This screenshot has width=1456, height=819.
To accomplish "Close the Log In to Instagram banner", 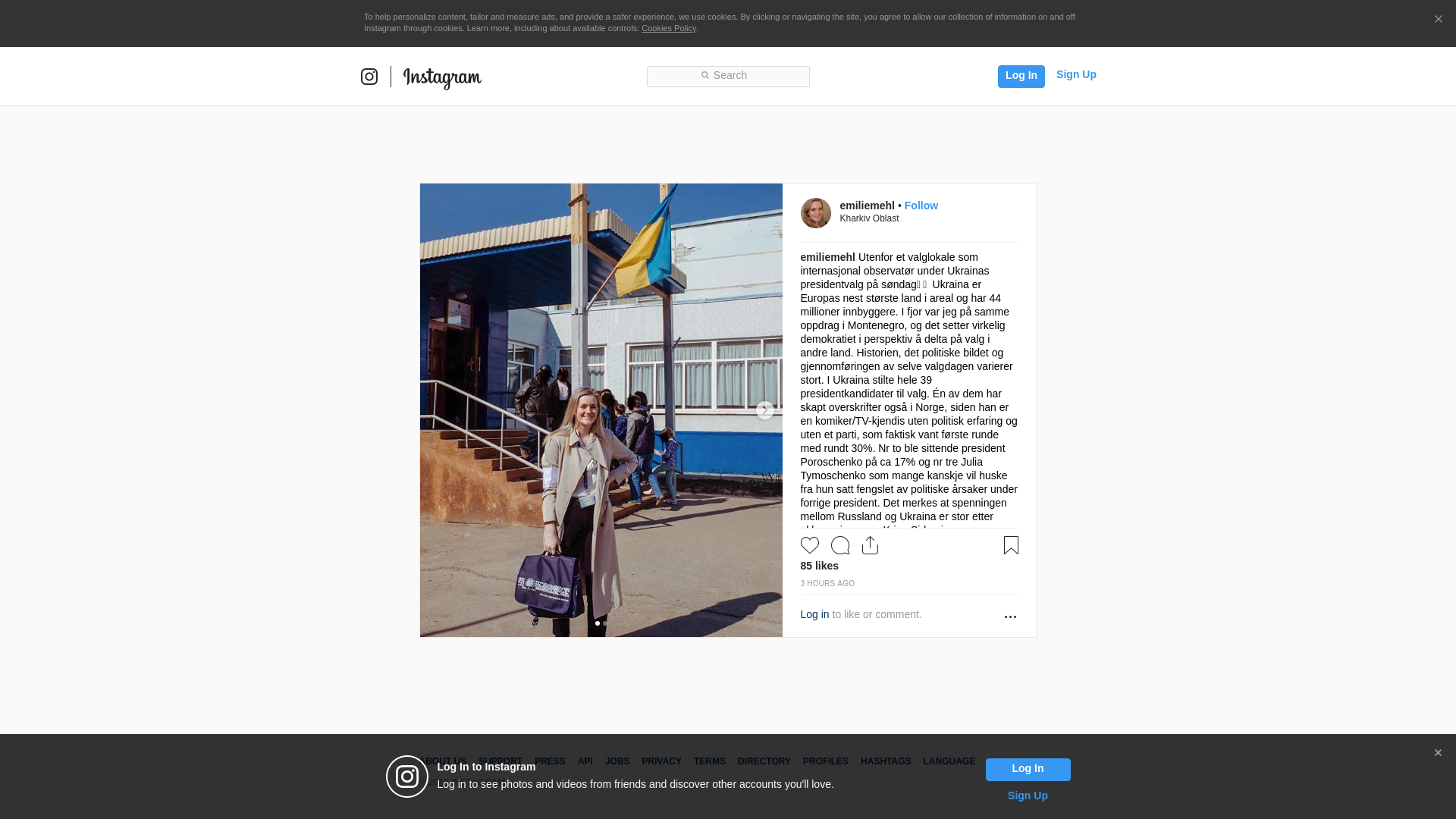I will pos(1438,753).
